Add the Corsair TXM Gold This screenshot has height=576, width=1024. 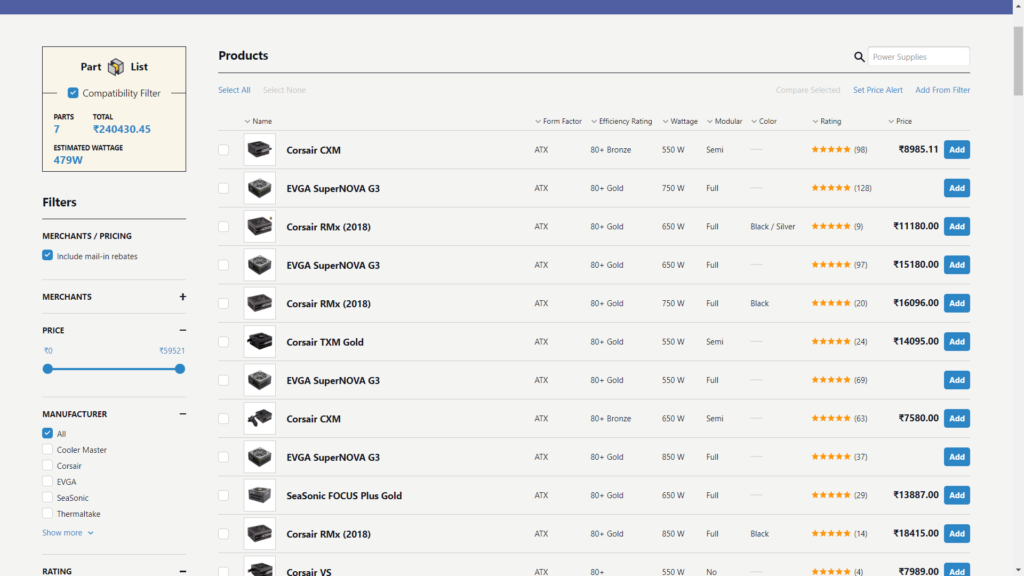coord(957,342)
